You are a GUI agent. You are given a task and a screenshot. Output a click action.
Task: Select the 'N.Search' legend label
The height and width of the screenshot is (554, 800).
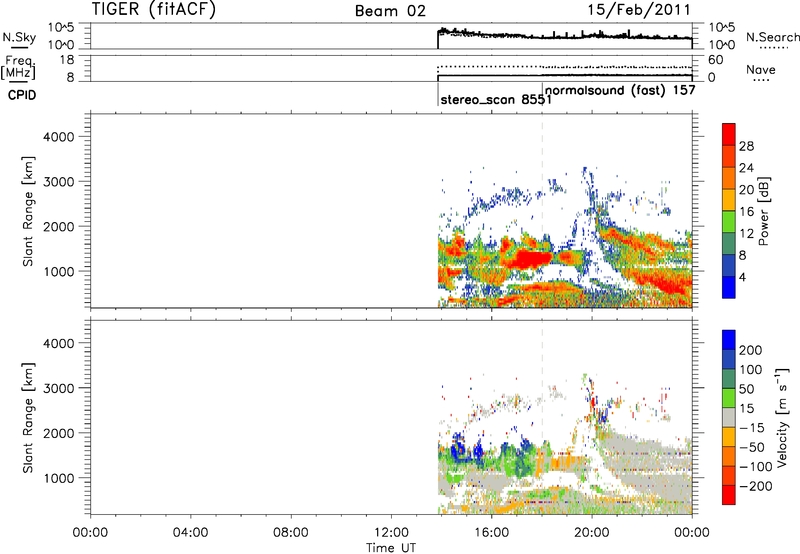click(x=773, y=37)
